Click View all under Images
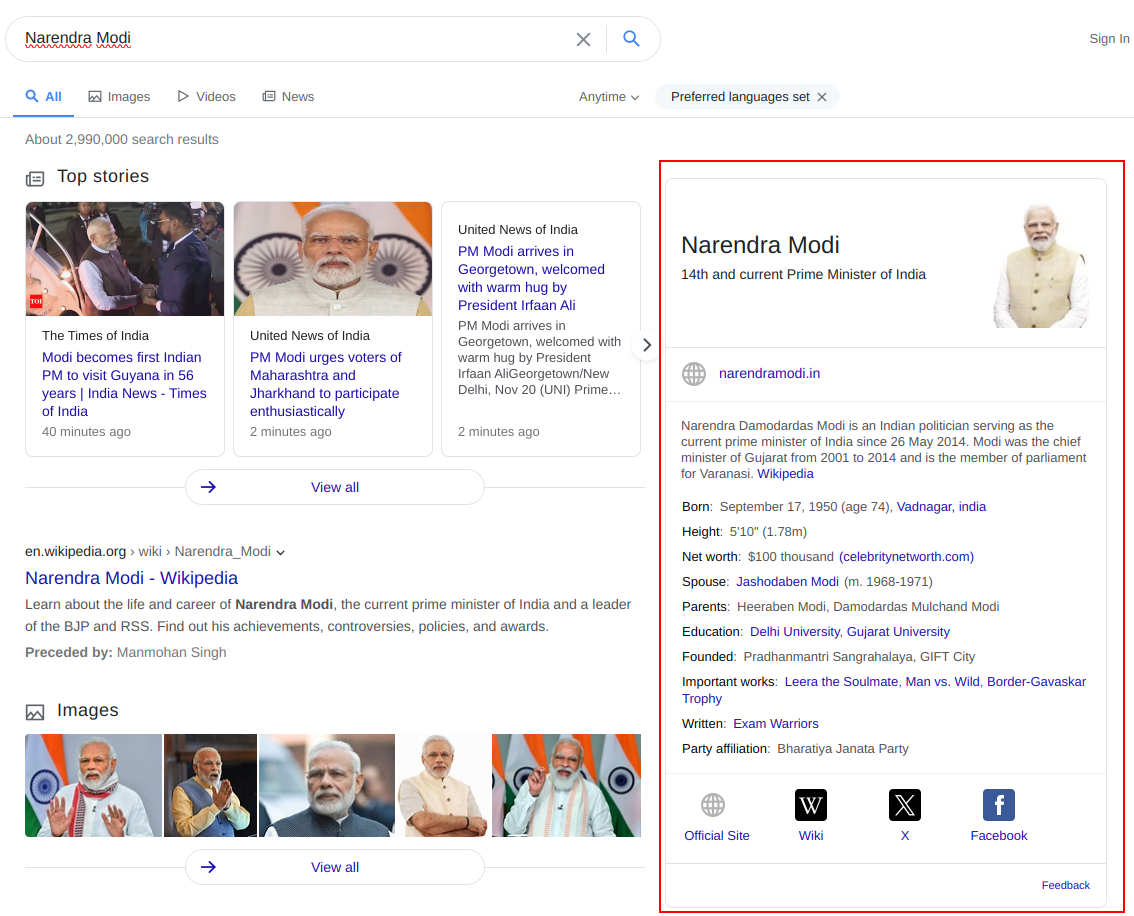Image resolution: width=1134 pixels, height=916 pixels. pyautogui.click(x=335, y=867)
